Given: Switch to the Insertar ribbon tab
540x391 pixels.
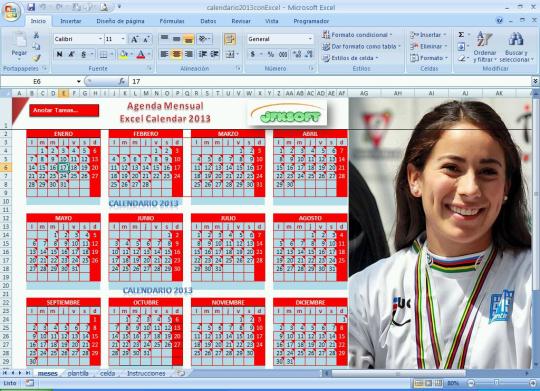Looking at the screenshot, I should pos(71,21).
